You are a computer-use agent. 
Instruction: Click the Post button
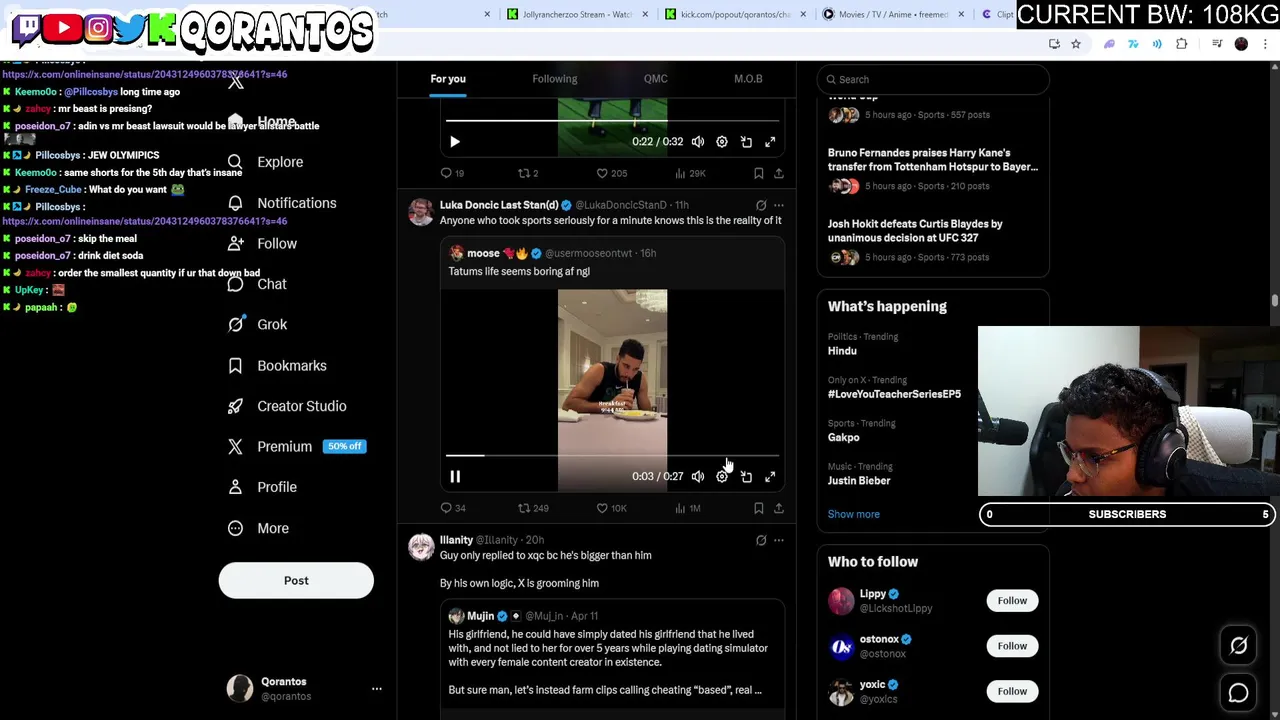(x=296, y=580)
